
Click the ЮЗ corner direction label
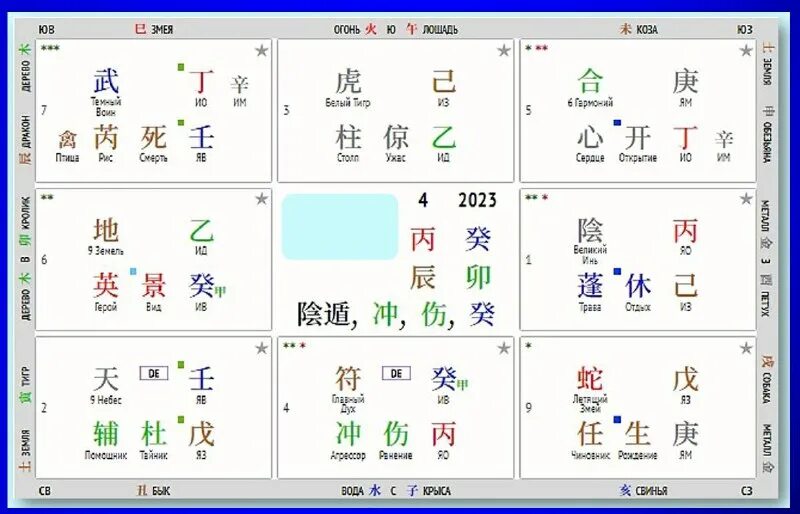tap(745, 30)
